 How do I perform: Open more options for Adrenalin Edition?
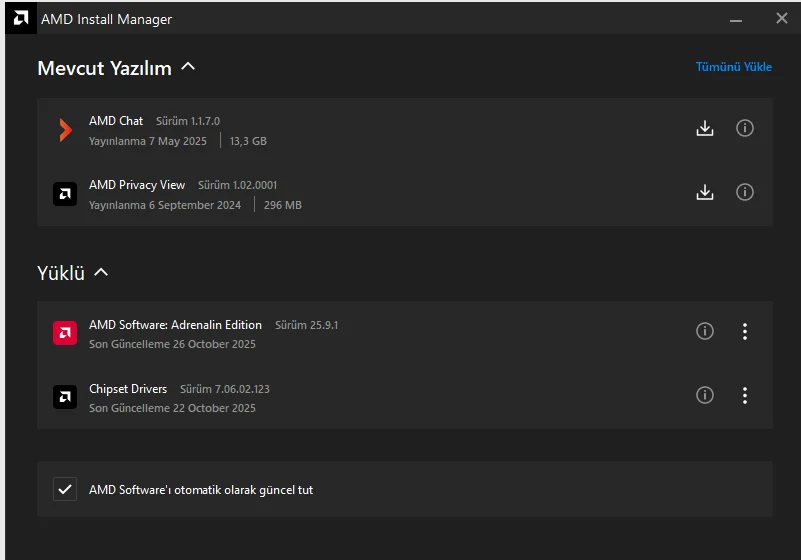[x=745, y=331]
